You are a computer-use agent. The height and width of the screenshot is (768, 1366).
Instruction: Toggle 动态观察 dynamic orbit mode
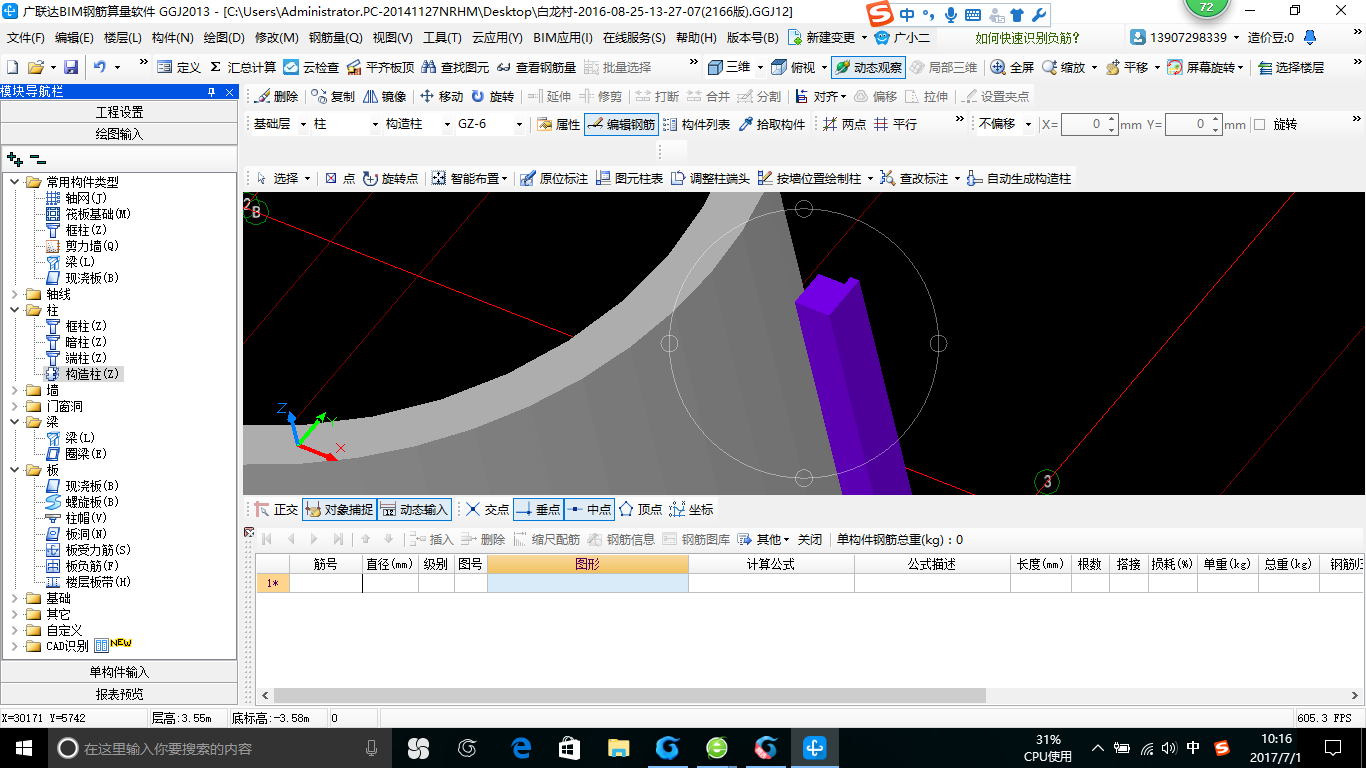pos(868,67)
